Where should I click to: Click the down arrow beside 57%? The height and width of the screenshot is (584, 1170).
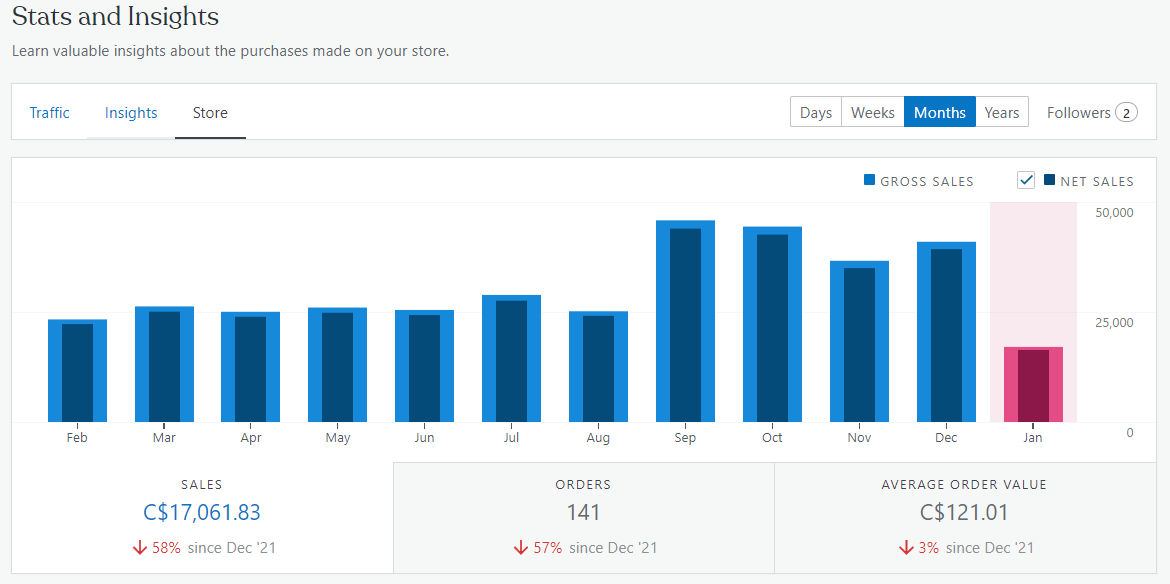tap(520, 547)
